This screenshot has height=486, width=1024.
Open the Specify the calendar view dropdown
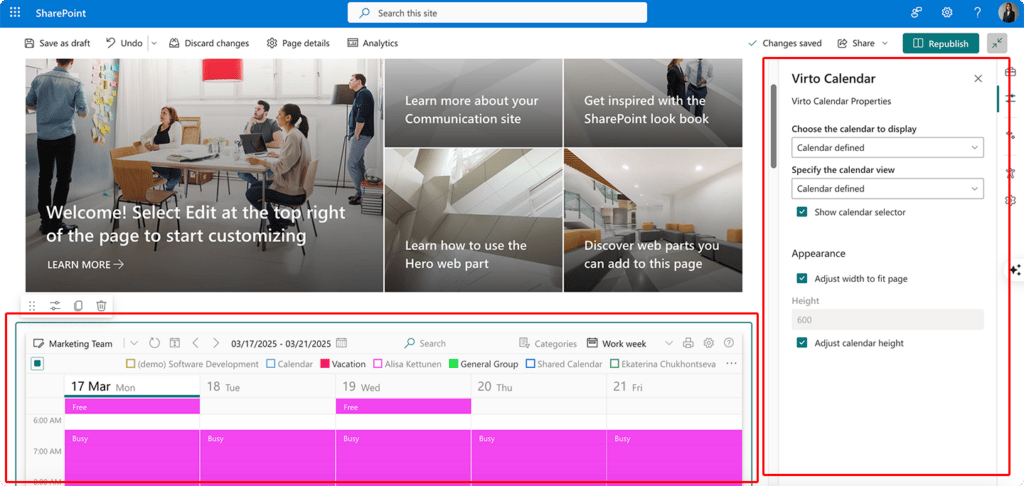[x=888, y=188]
